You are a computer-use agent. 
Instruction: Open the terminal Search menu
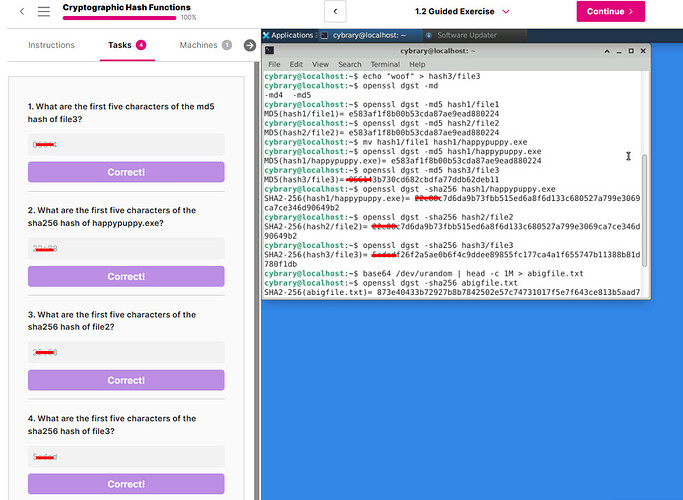(349, 64)
